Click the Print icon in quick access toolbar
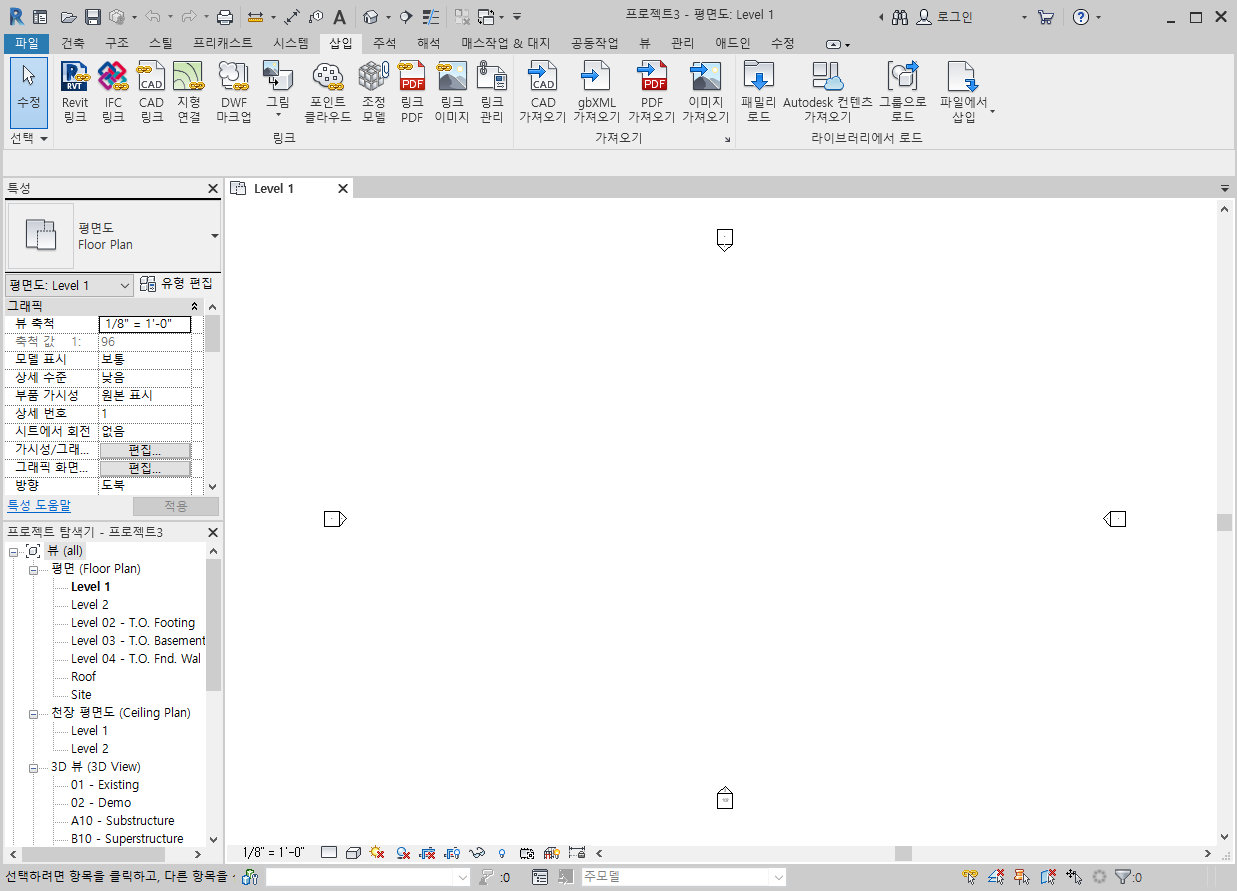The height and width of the screenshot is (891, 1237). tap(225, 17)
